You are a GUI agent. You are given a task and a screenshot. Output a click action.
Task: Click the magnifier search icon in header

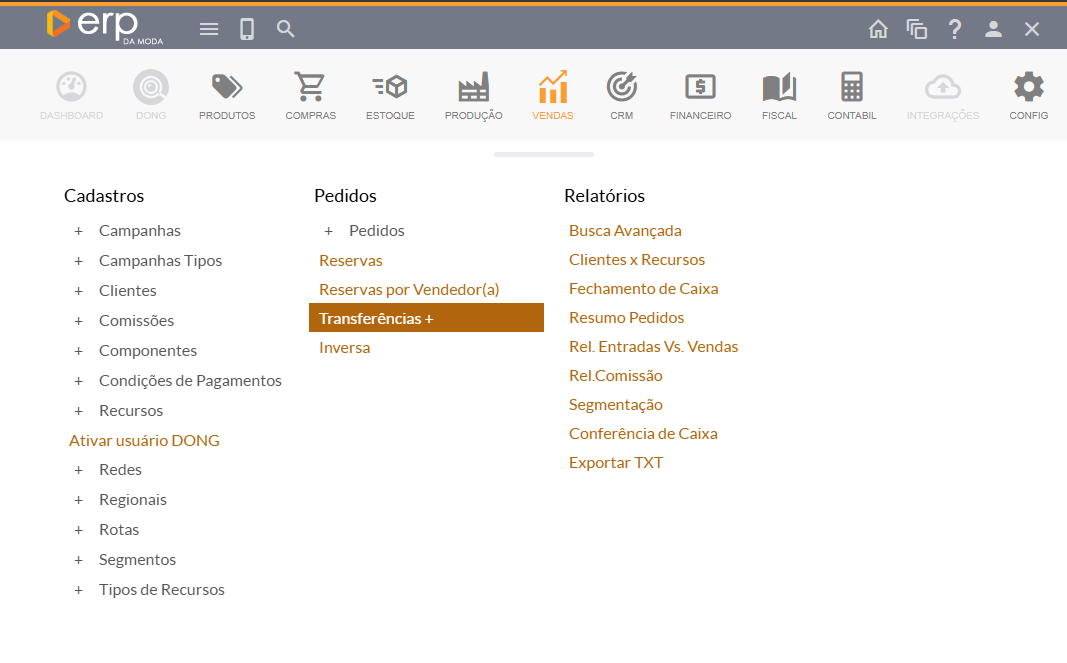(286, 29)
